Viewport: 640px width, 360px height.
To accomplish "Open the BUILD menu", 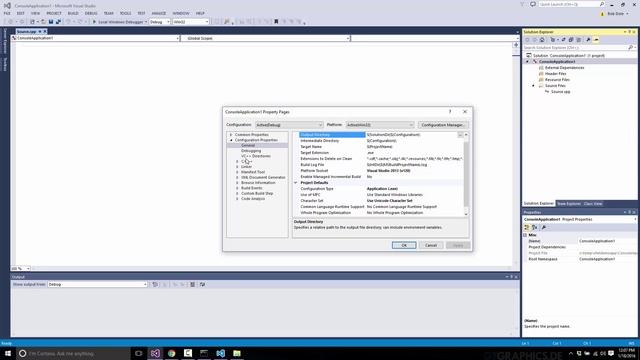I will (73, 13).
